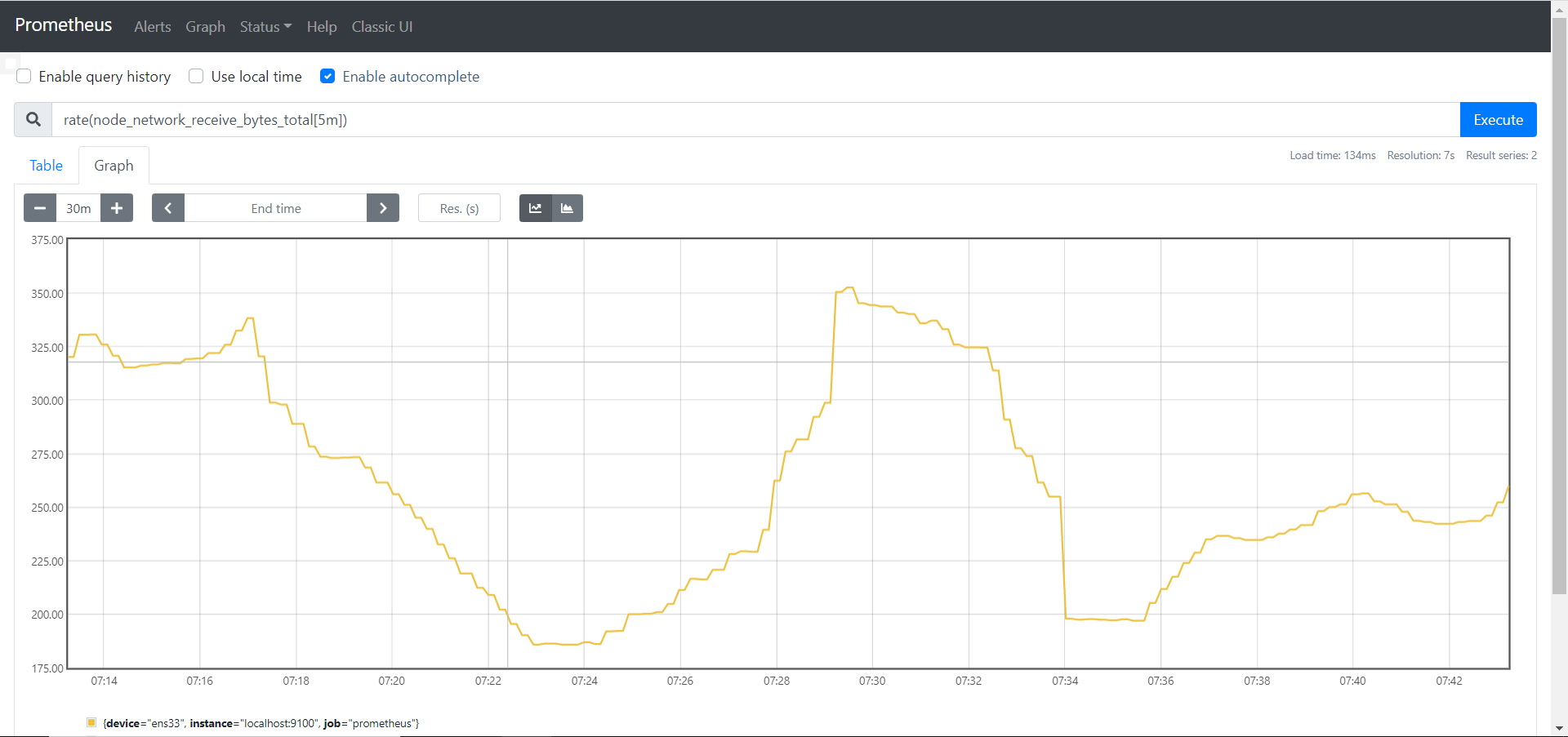Open the Alerts page
Screen dimensions: 1568x737
pyautogui.click(x=153, y=27)
